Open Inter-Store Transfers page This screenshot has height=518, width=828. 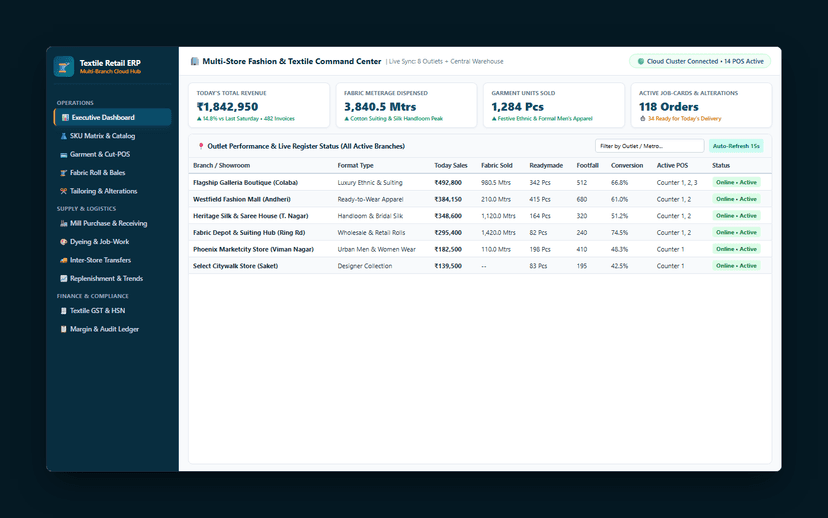click(x=112, y=260)
